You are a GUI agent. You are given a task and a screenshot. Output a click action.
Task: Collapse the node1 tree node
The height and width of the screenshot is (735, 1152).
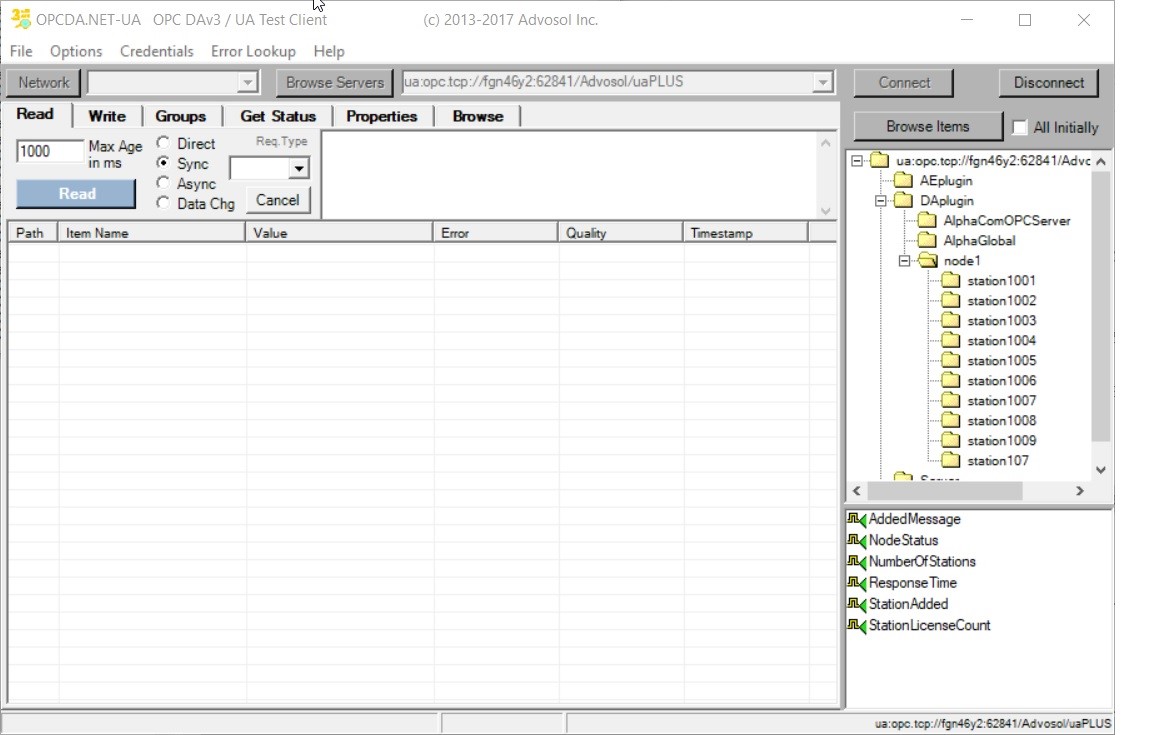(904, 261)
